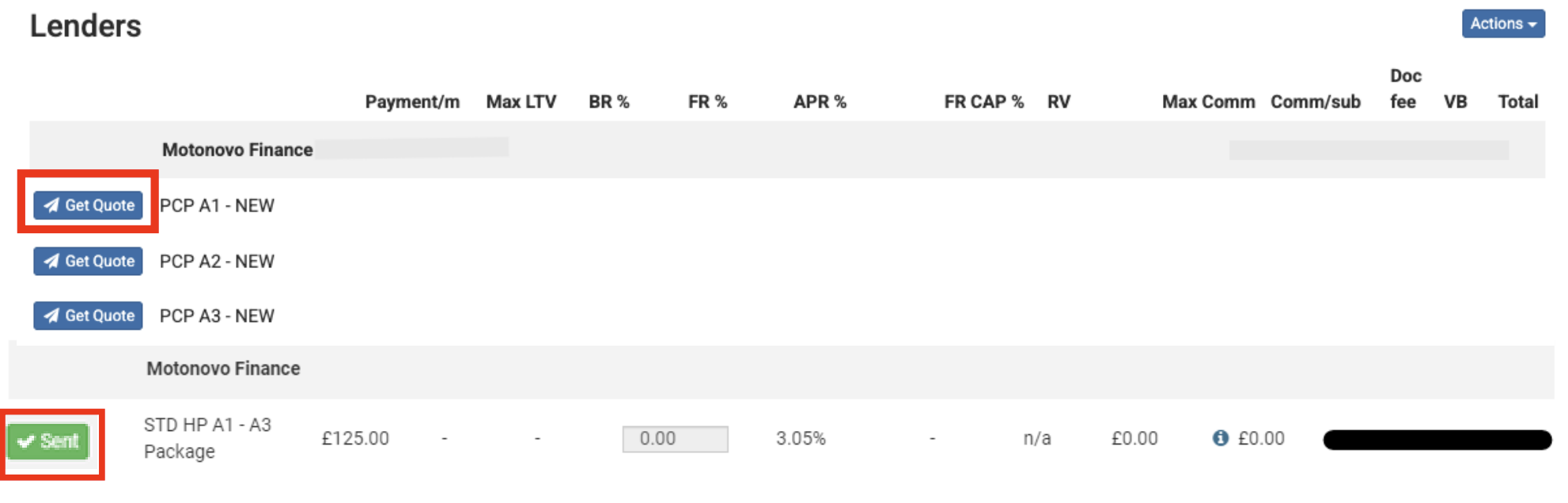Select the Payment/m column header
Image resolution: width=1568 pixels, height=503 pixels.
[412, 101]
